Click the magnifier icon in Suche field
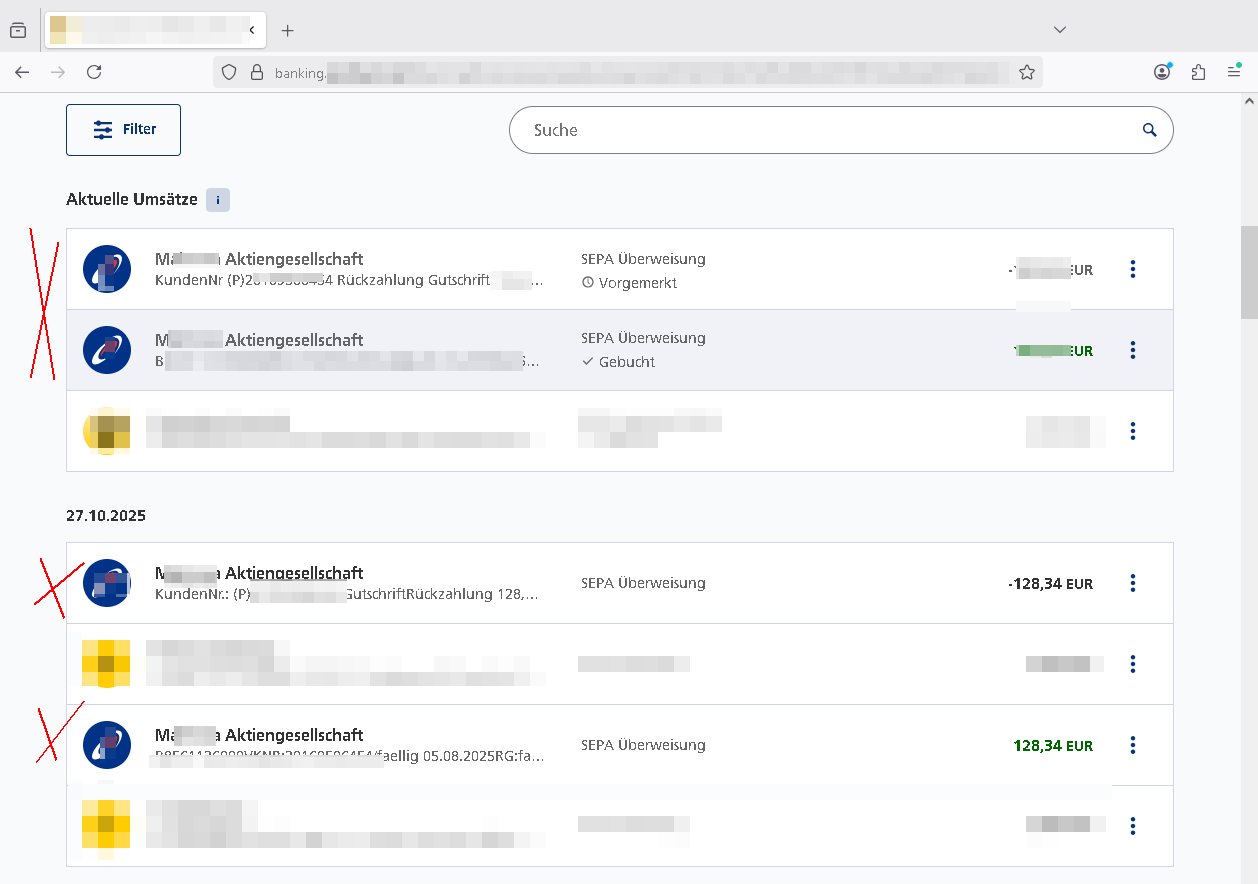The width and height of the screenshot is (1258, 884). (1149, 130)
